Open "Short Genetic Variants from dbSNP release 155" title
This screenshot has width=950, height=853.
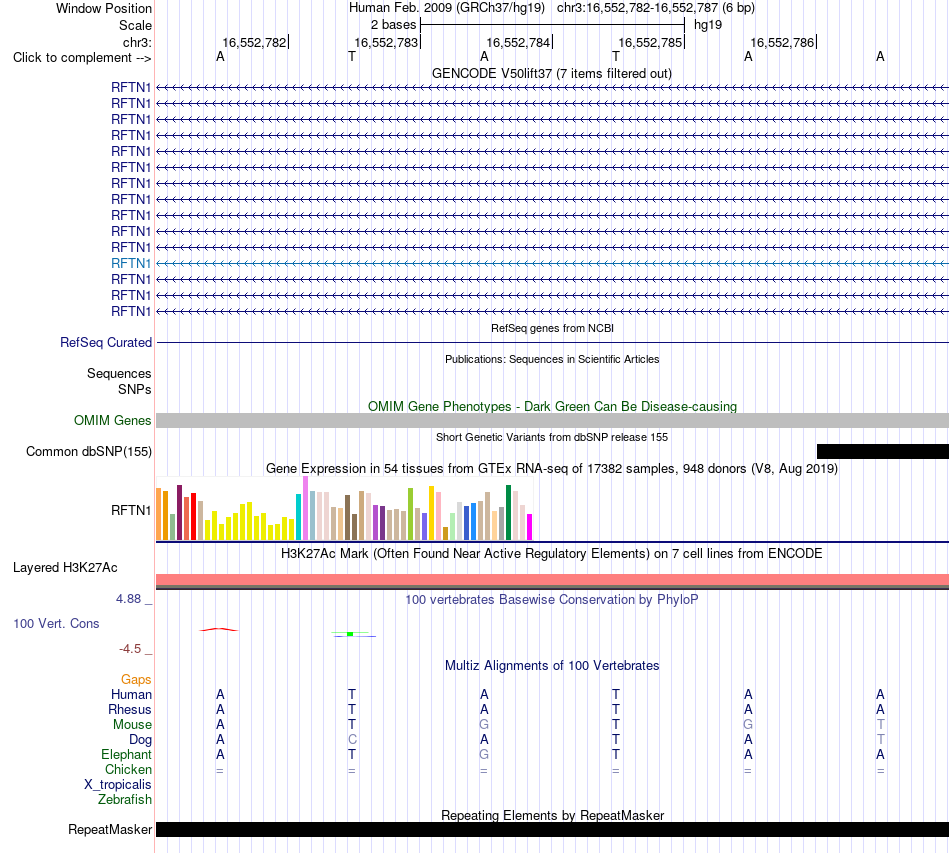pyautogui.click(x=552, y=437)
